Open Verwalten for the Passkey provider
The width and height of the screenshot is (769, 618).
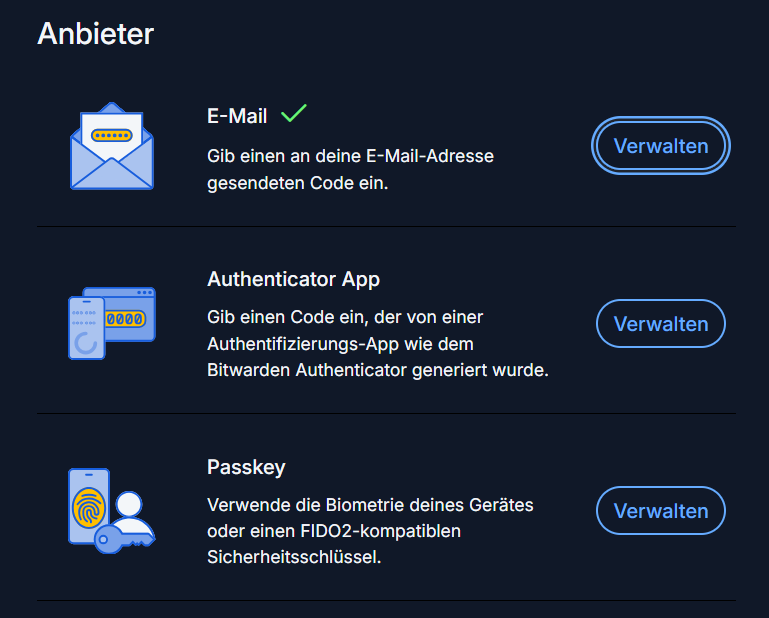pyautogui.click(x=661, y=511)
